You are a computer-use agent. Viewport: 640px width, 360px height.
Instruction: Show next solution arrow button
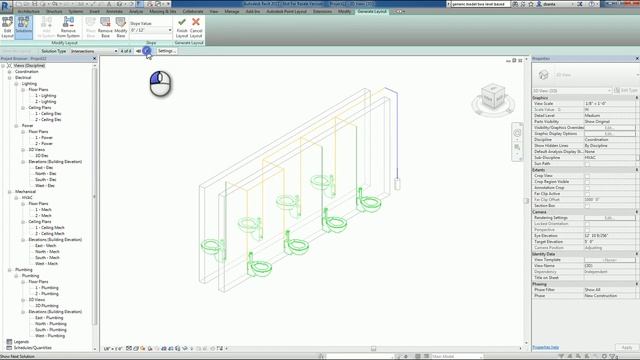[147, 51]
